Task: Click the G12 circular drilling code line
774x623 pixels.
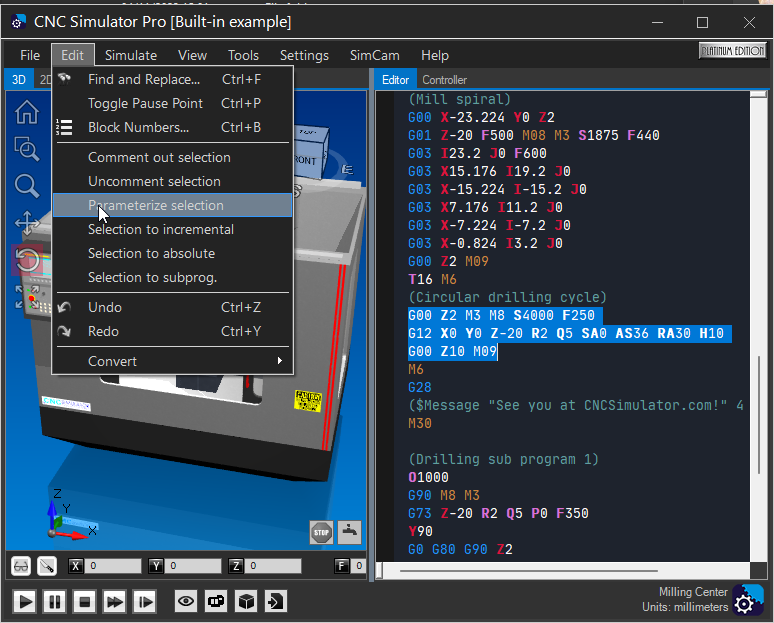Action: point(566,333)
